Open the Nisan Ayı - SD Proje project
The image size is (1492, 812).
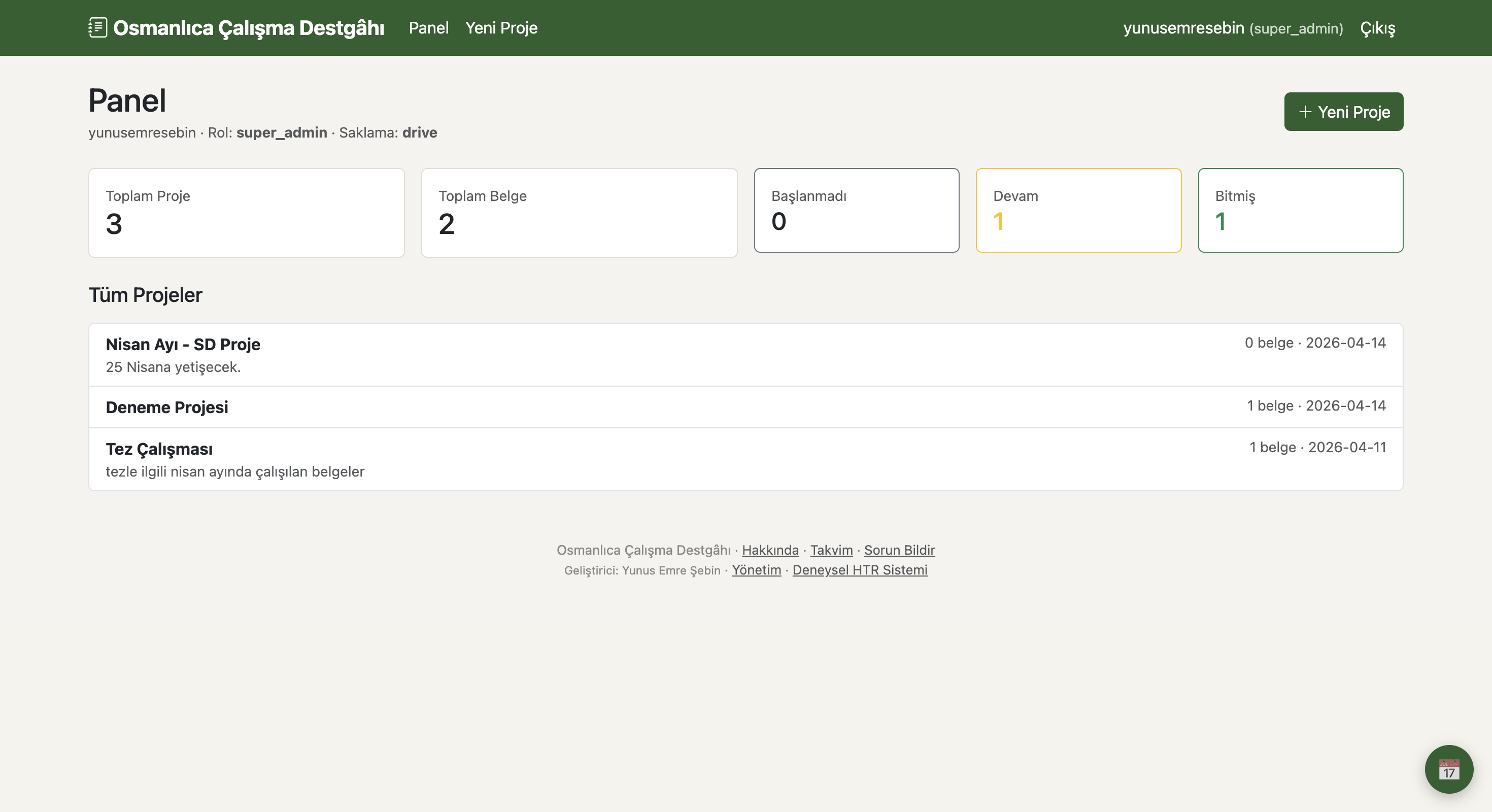[183, 345]
